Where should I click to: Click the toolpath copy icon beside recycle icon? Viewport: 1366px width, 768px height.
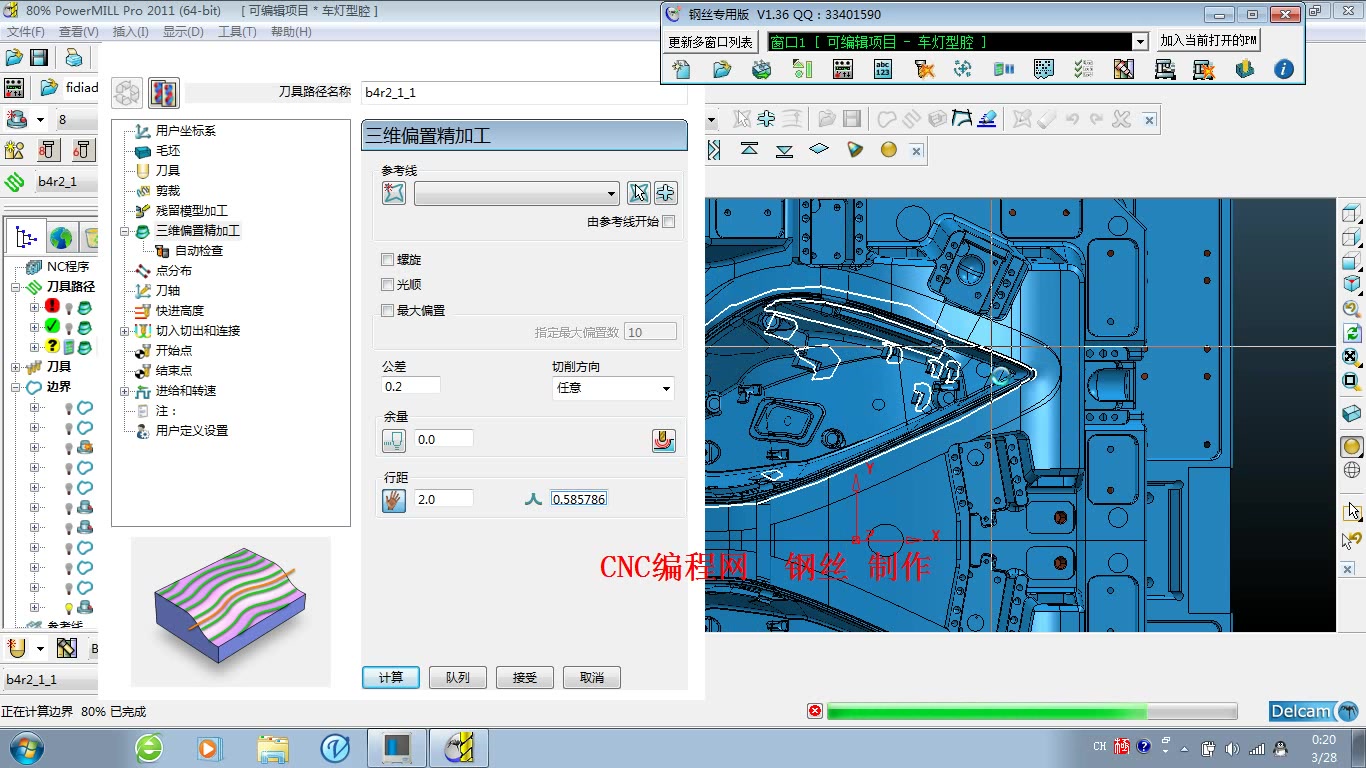[x=164, y=93]
